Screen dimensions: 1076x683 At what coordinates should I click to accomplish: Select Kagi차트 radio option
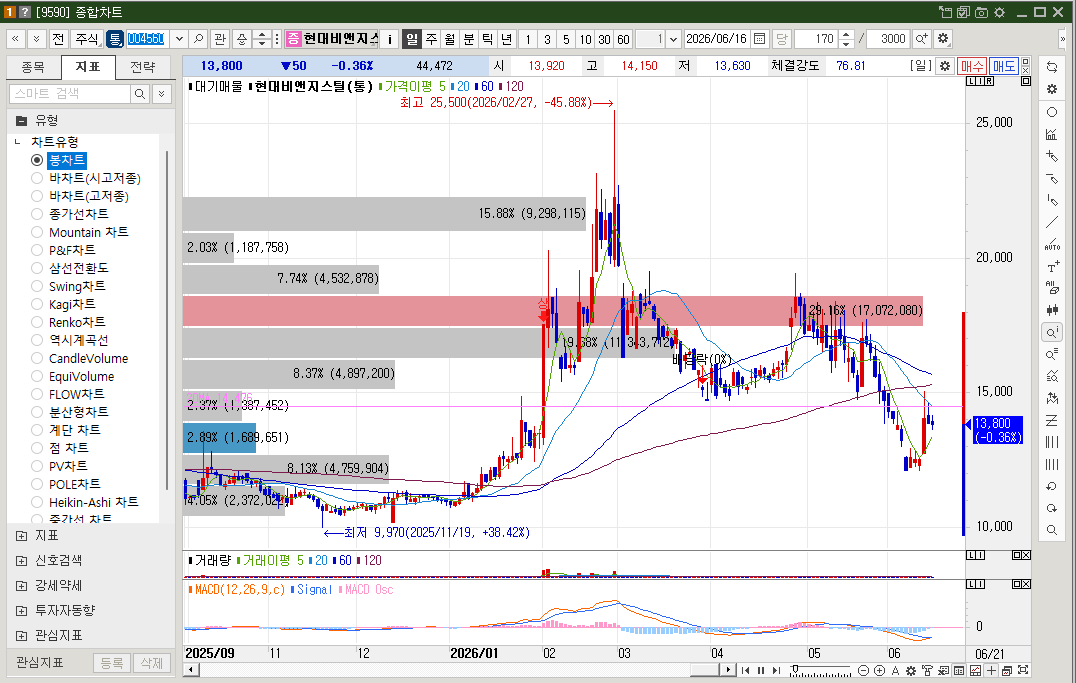37,304
